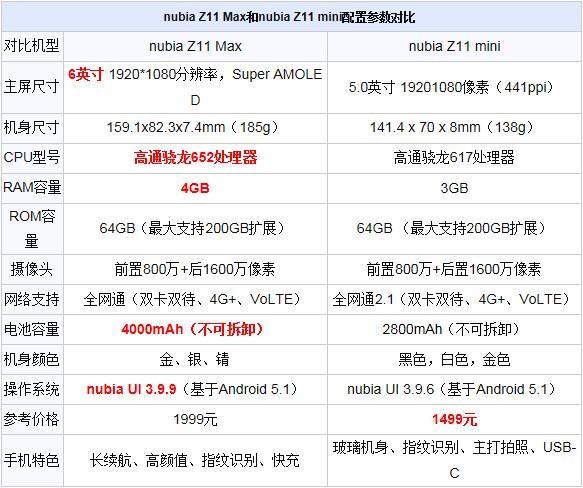Click the red nubia UI 3.9.9 text
The height and width of the screenshot is (488, 583).
pos(131,389)
